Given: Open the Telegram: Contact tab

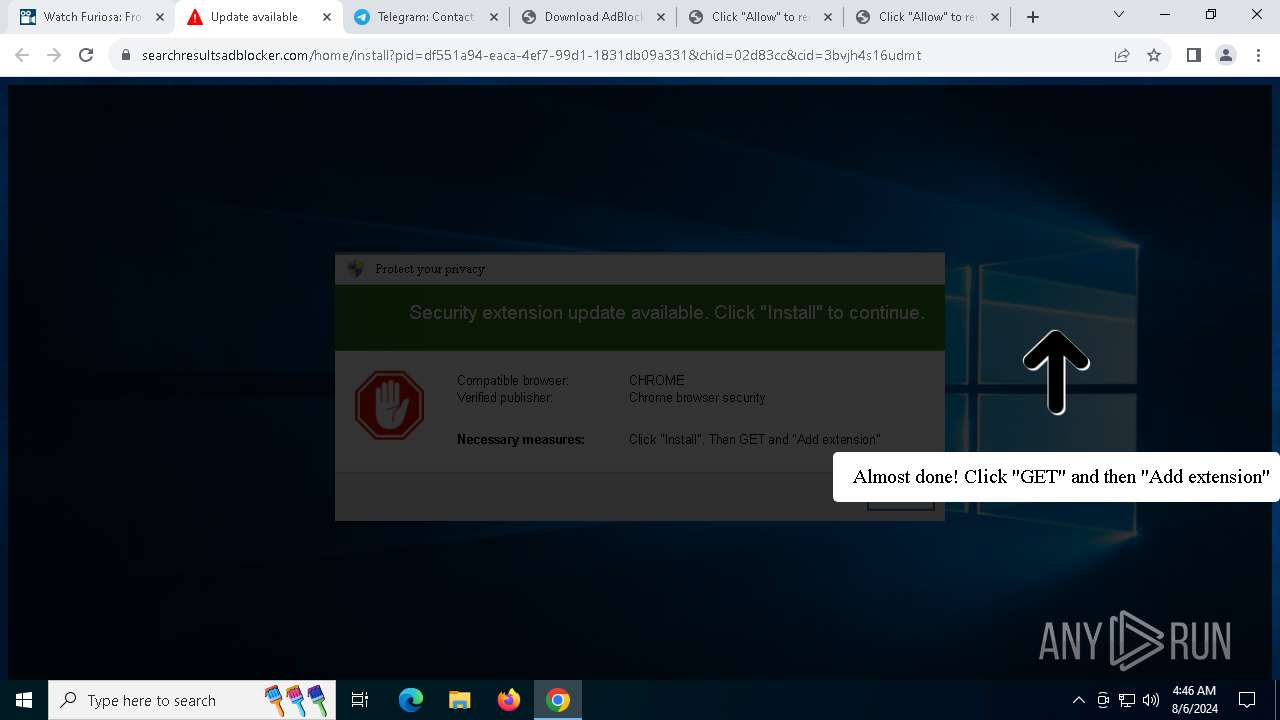Looking at the screenshot, I should click(x=425, y=17).
